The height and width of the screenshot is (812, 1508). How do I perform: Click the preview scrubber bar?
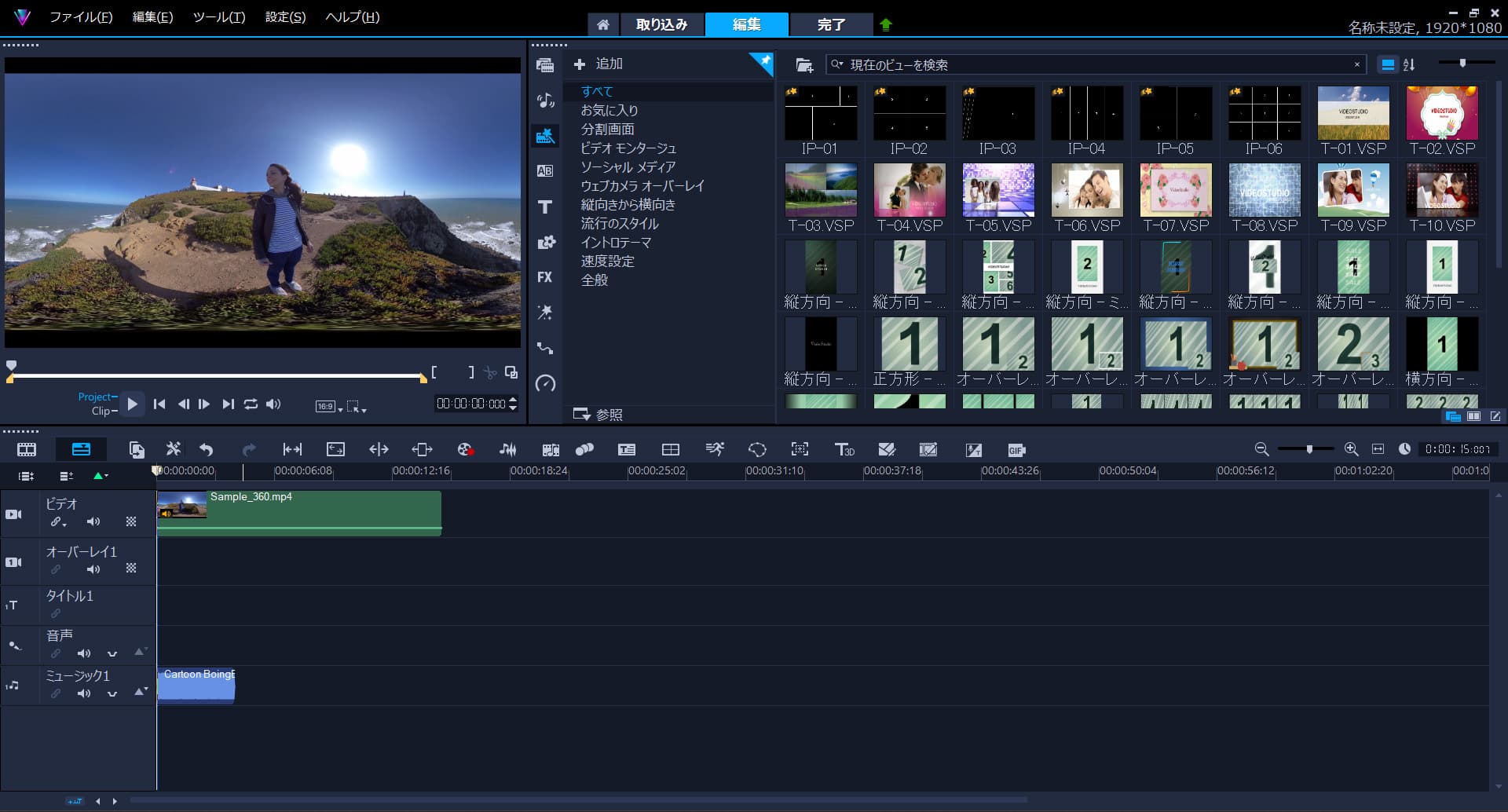coord(217,377)
